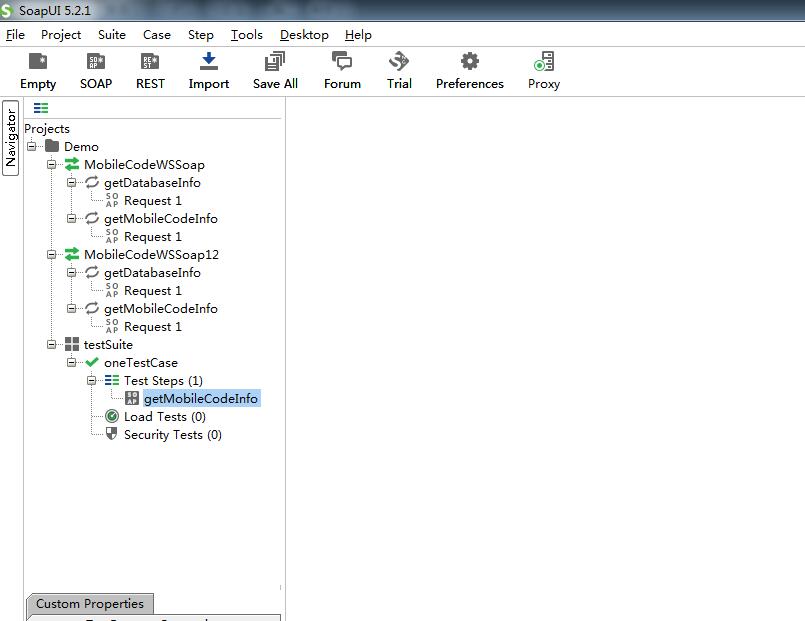Open the Forum toolbar icon
Image resolution: width=805 pixels, height=621 pixels.
[342, 61]
